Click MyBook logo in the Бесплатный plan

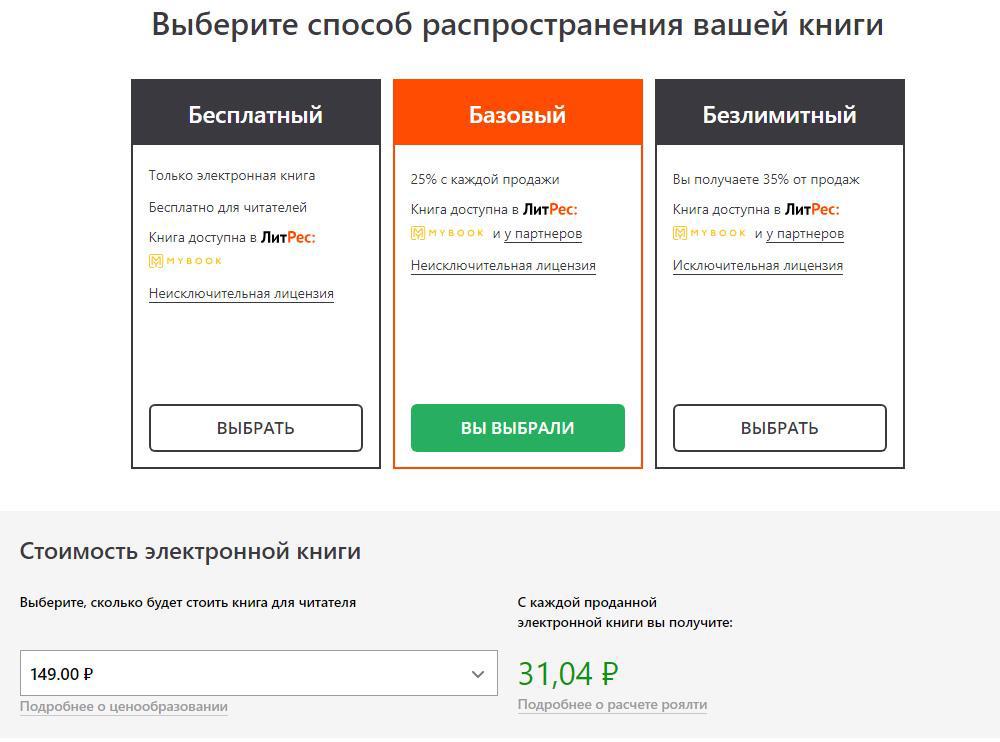click(x=186, y=261)
